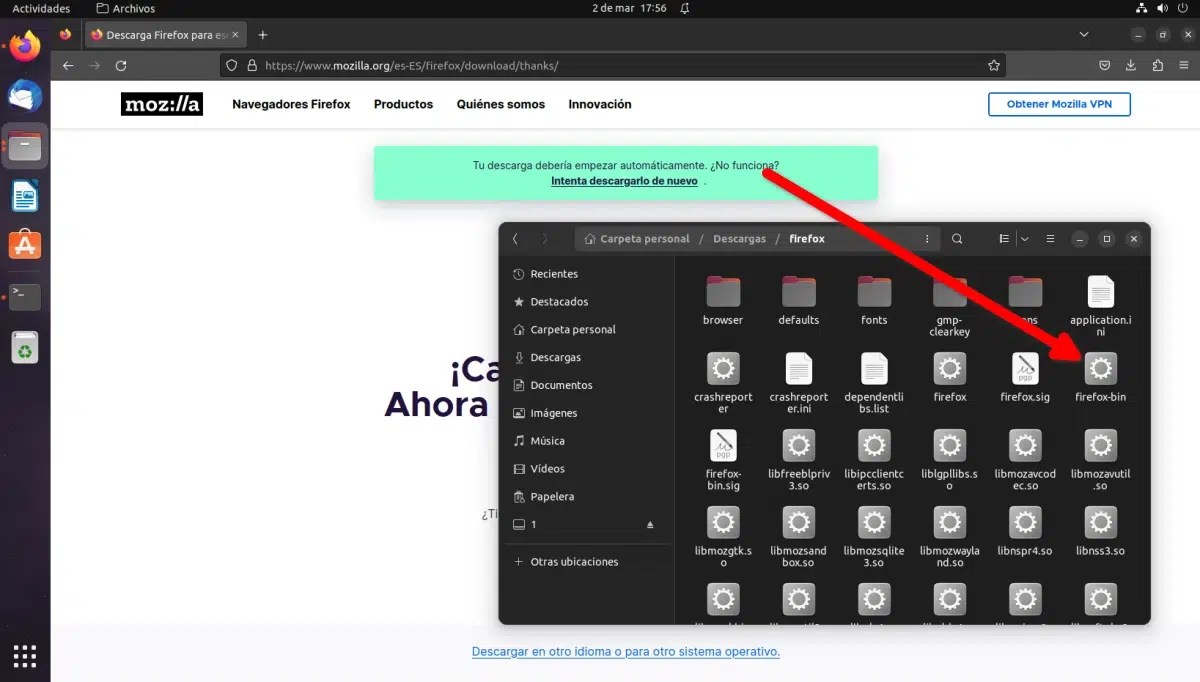Open Navegadores Firefox menu on Mozilla site
1200x682 pixels.
click(291, 104)
